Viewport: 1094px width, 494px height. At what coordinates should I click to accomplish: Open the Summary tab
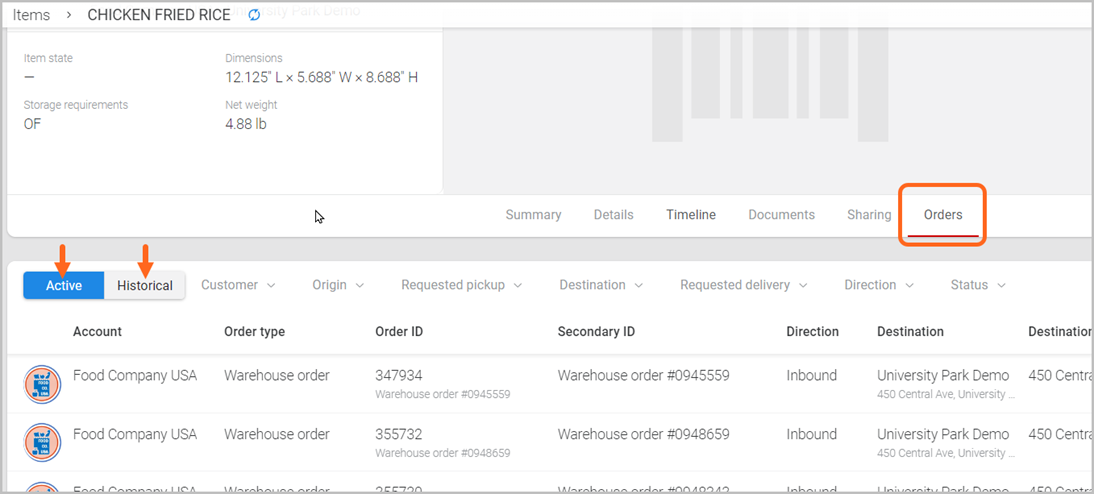(x=533, y=215)
